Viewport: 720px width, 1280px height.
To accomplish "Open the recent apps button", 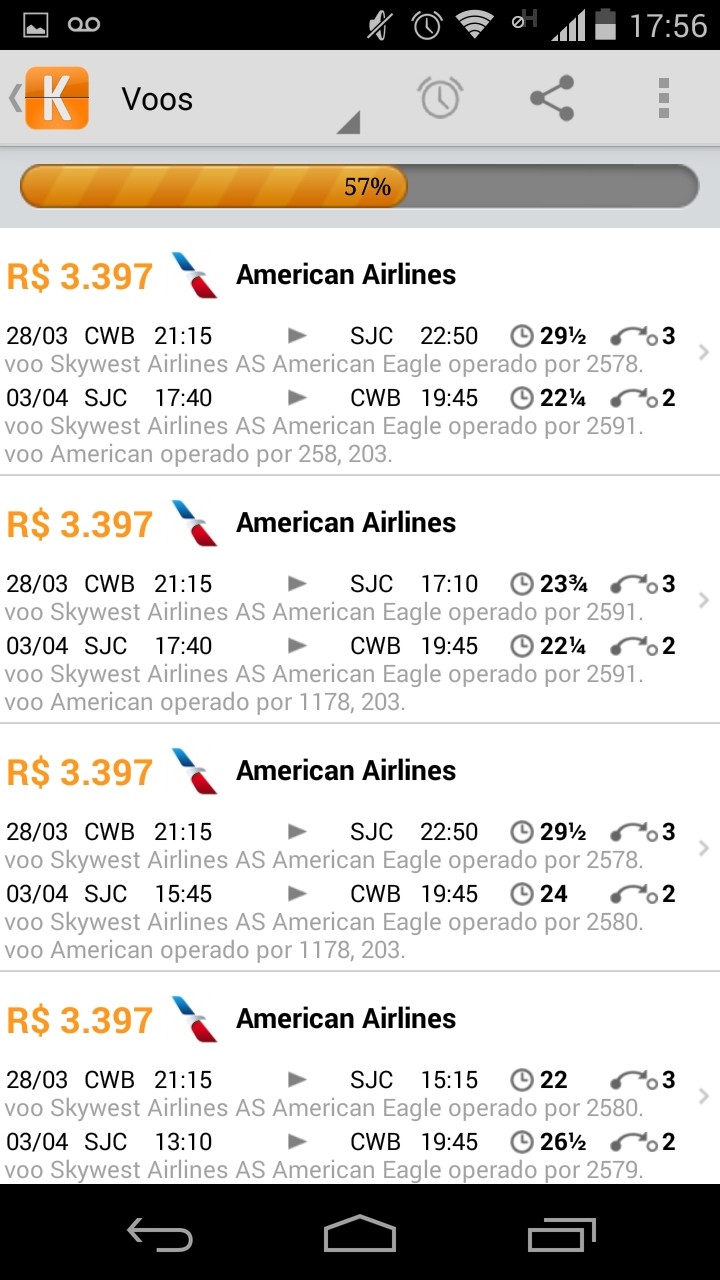I will coord(561,1233).
